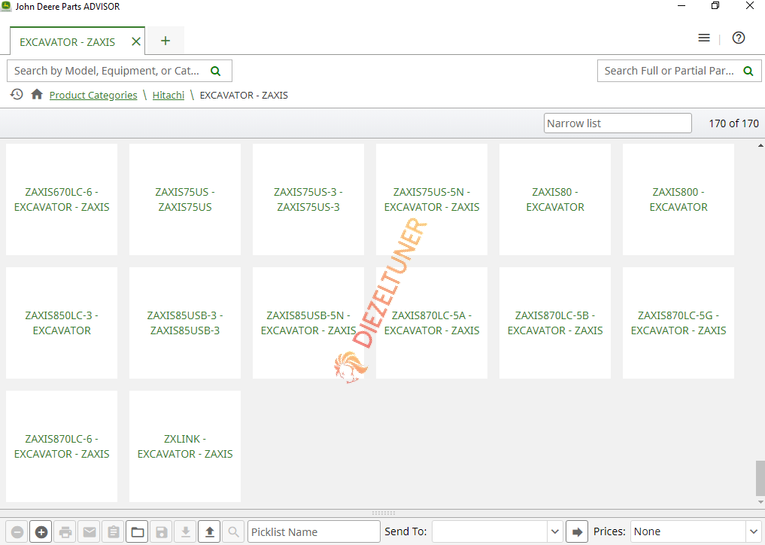Open ZAXIS870LC-5B tile
The image size is (765, 545).
[x=555, y=323]
